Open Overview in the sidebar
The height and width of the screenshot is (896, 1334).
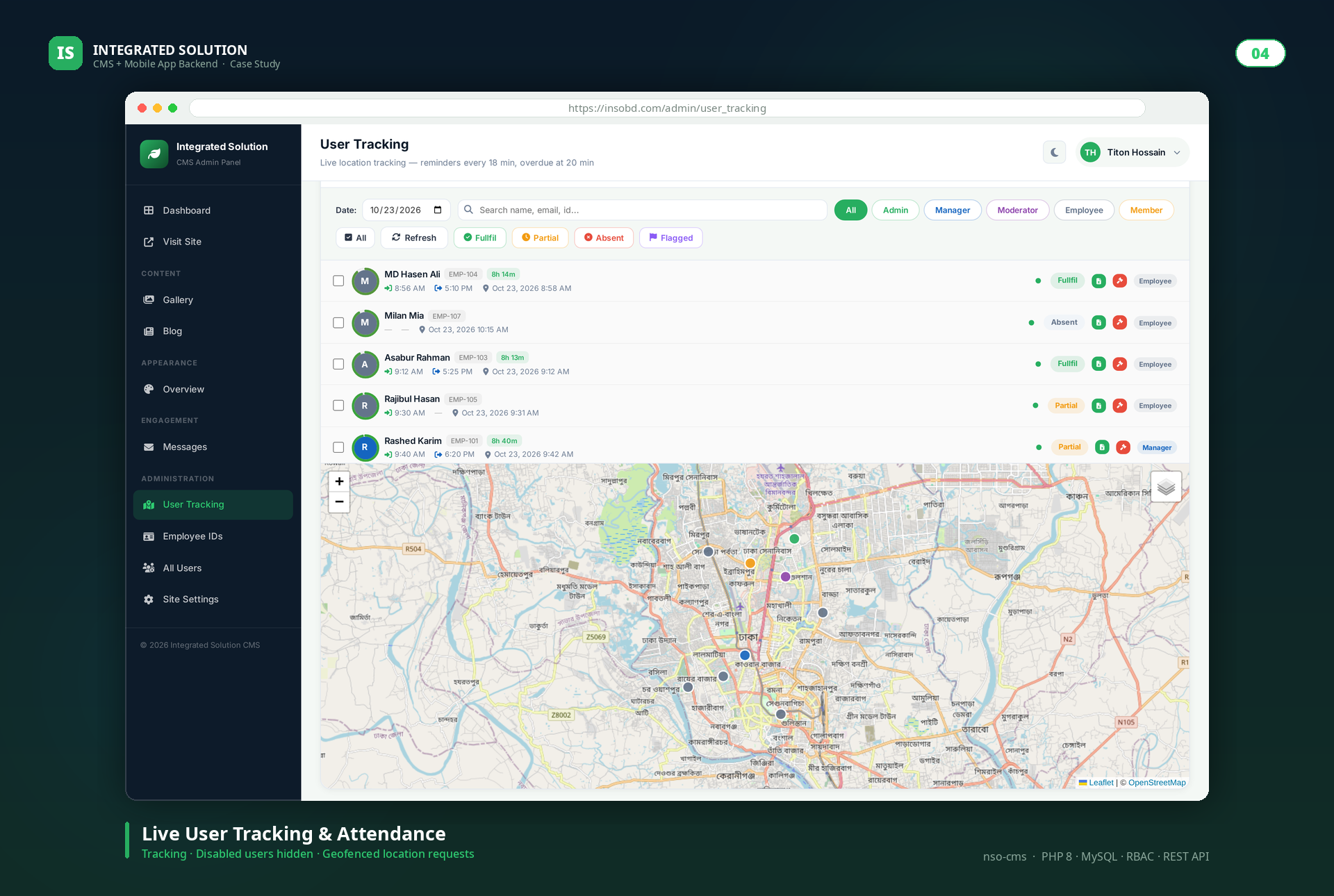(x=213, y=390)
